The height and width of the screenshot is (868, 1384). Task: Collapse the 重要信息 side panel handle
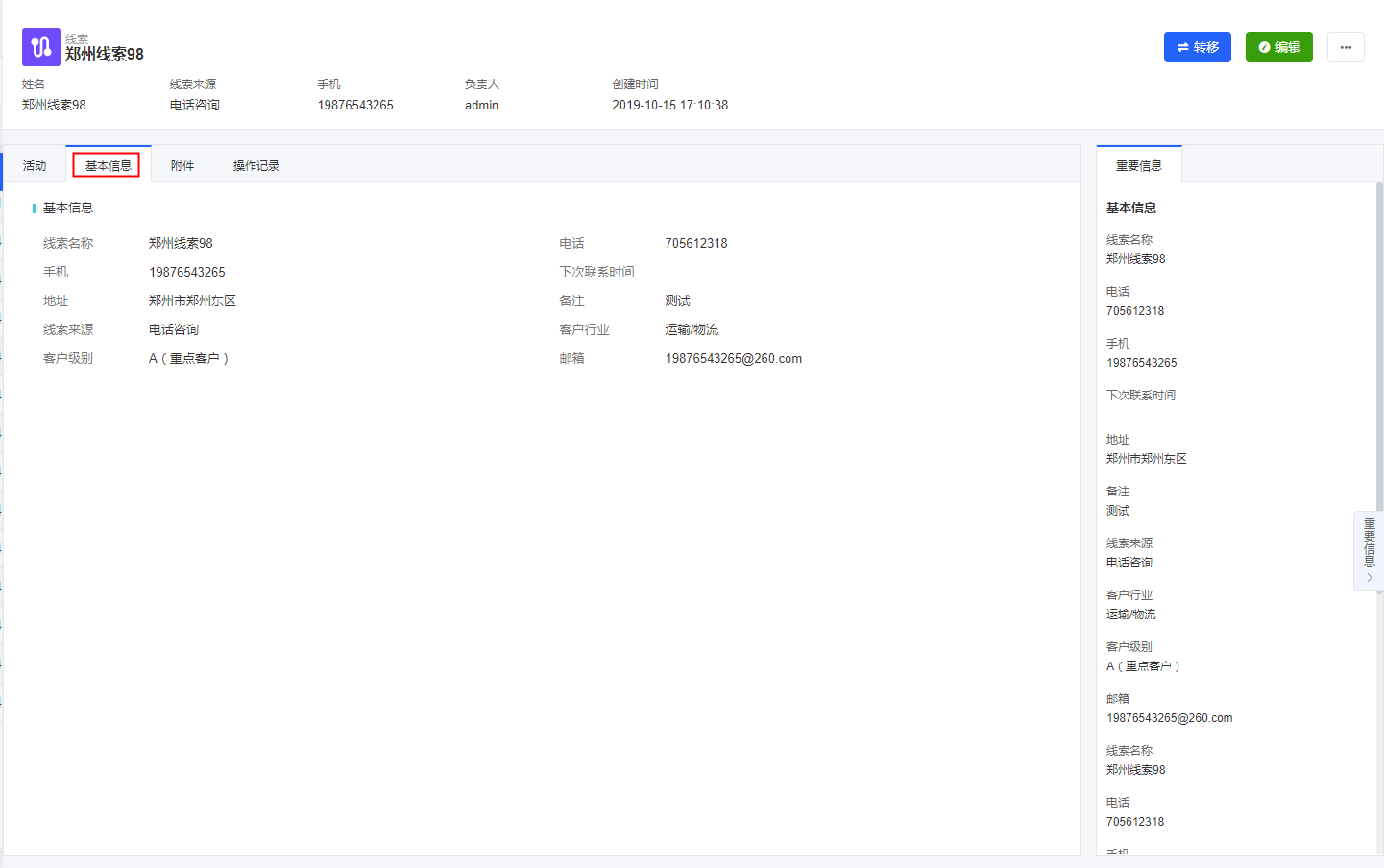click(1369, 552)
